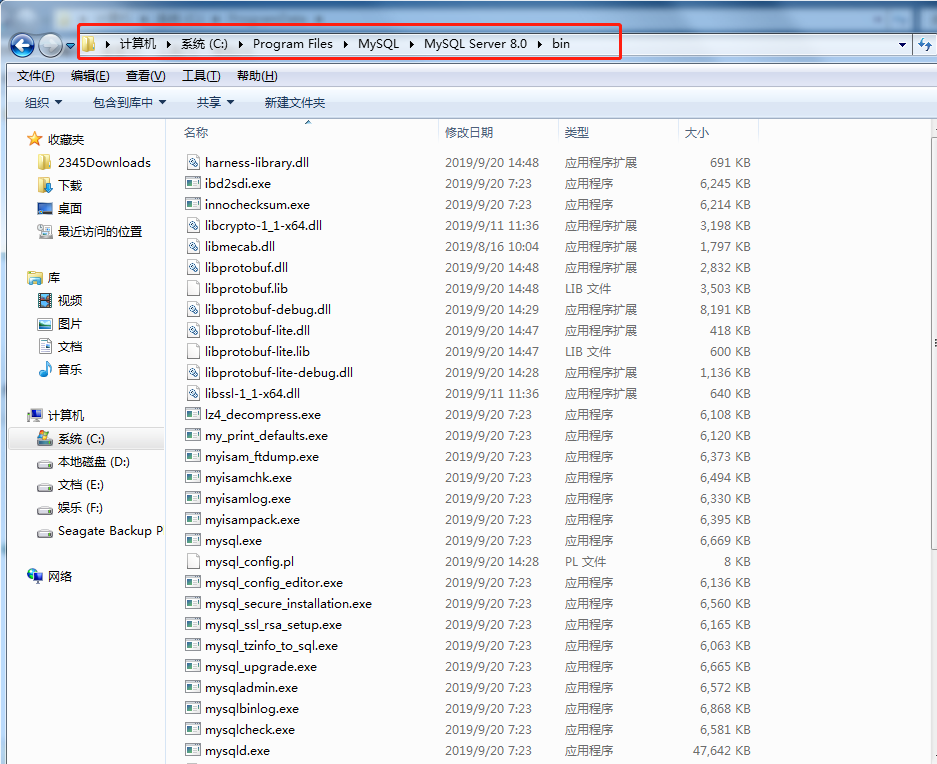Open the 文档 library icon
This screenshot has width=937, height=764.
[x=45, y=346]
